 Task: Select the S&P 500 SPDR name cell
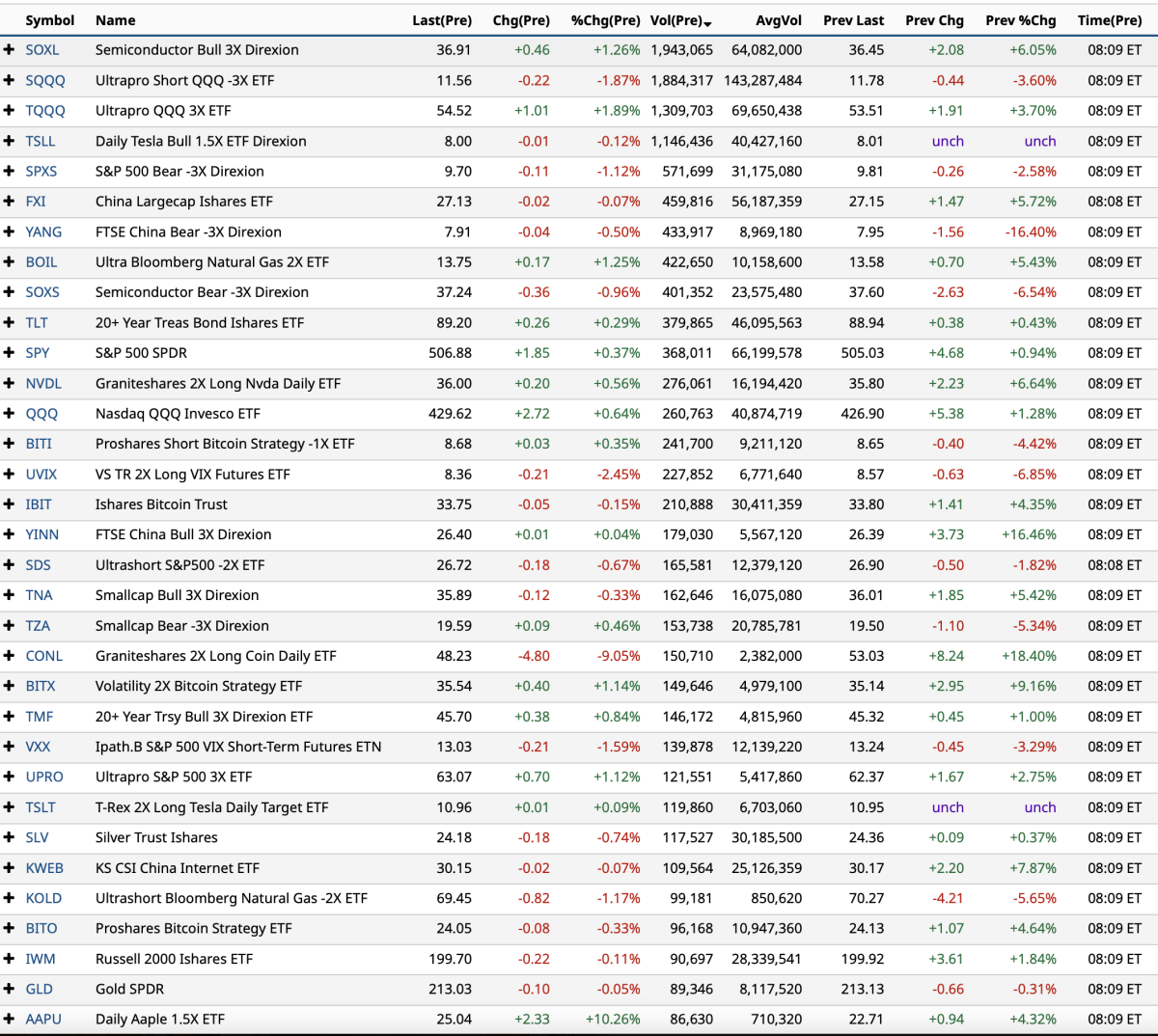(x=141, y=353)
